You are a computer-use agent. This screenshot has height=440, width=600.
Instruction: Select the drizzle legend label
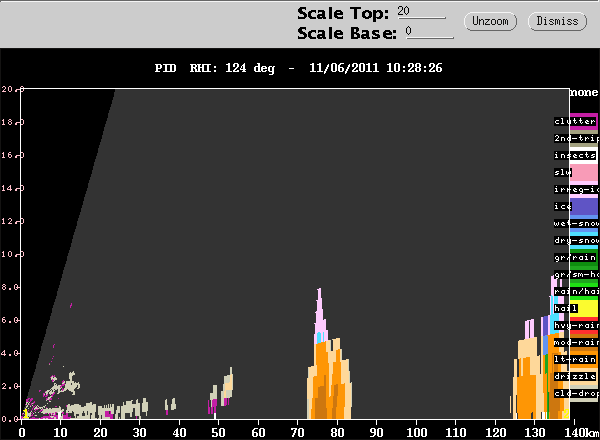575,376
